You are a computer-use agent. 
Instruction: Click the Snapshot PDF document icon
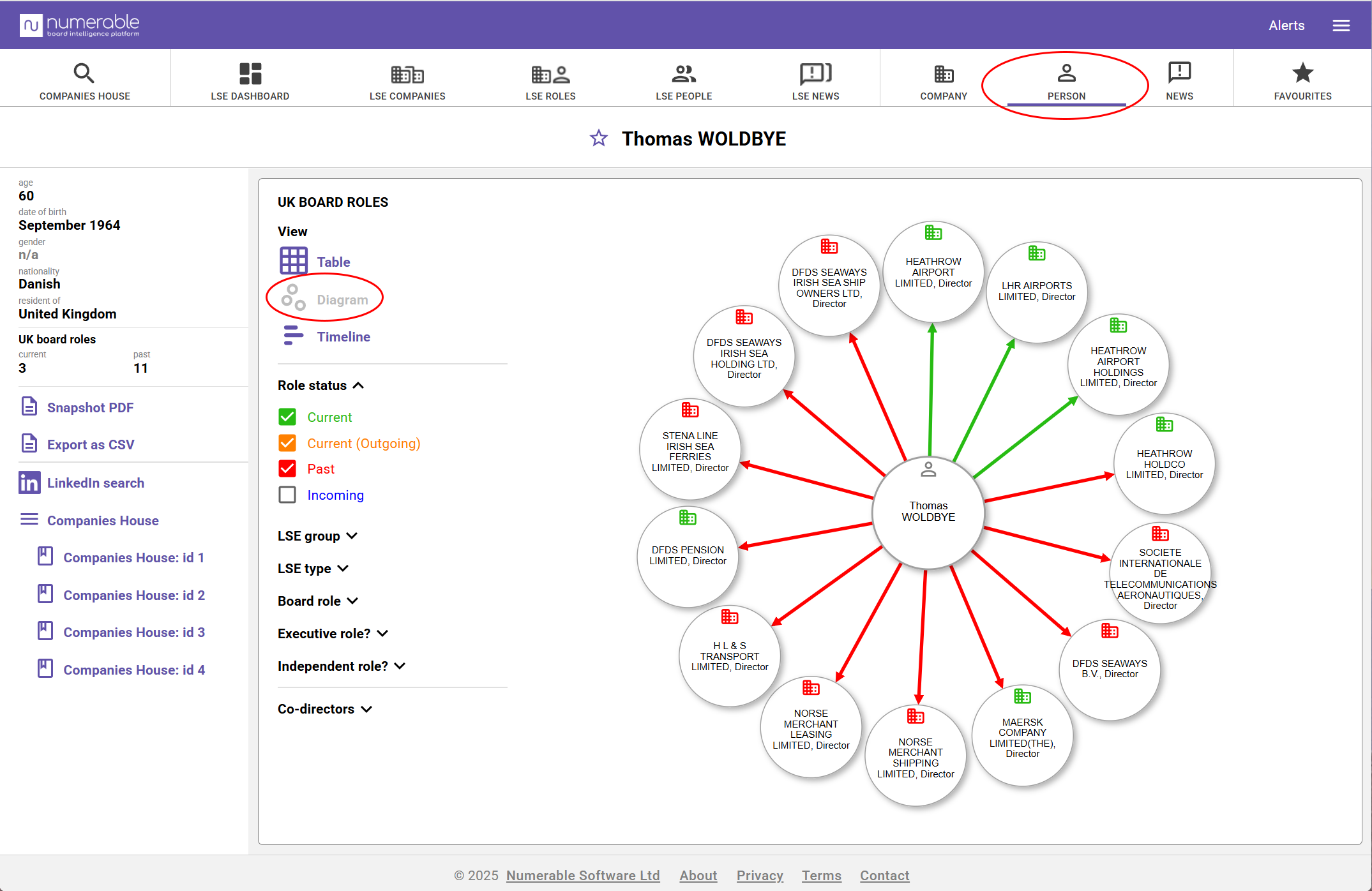point(29,407)
